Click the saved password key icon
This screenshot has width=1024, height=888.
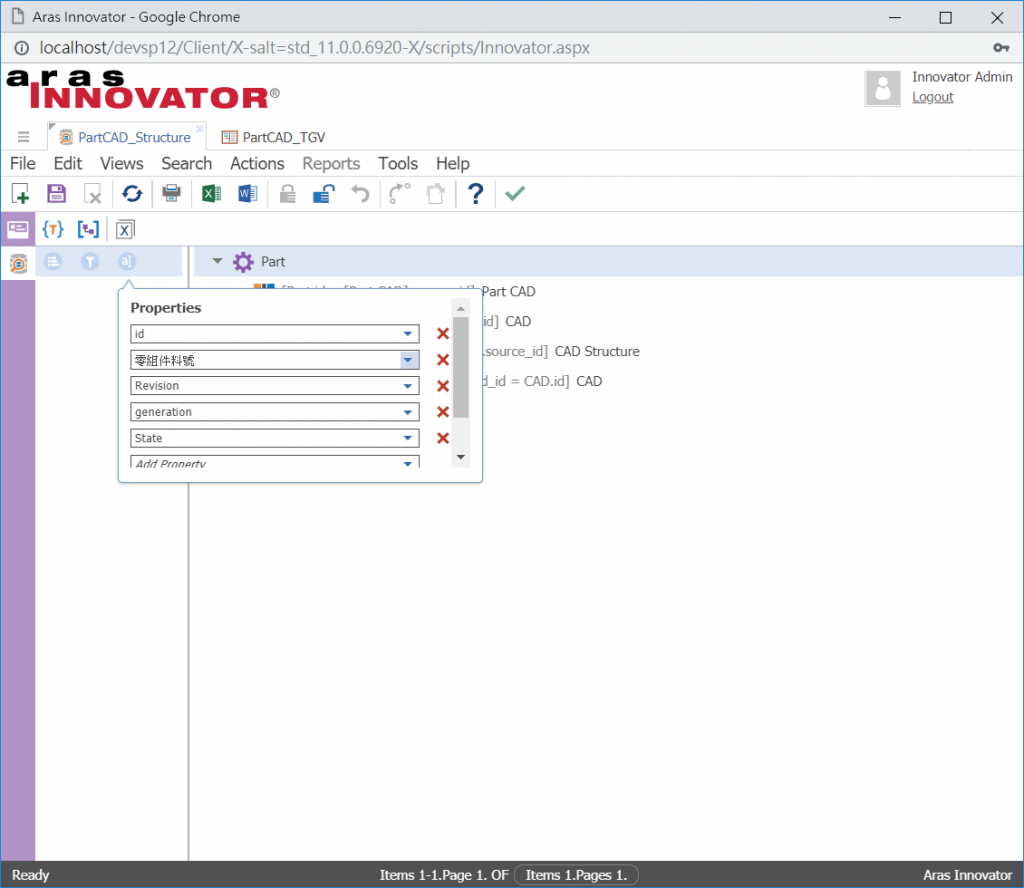[x=1001, y=48]
